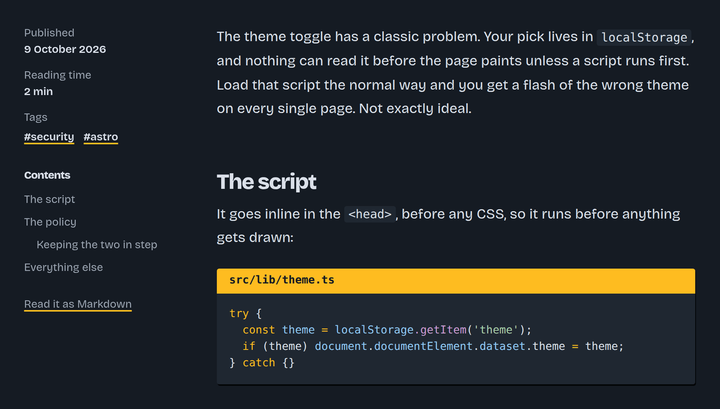Click the 'Contents' sidebar heading
Viewport: 720px width, 409px height.
47,175
